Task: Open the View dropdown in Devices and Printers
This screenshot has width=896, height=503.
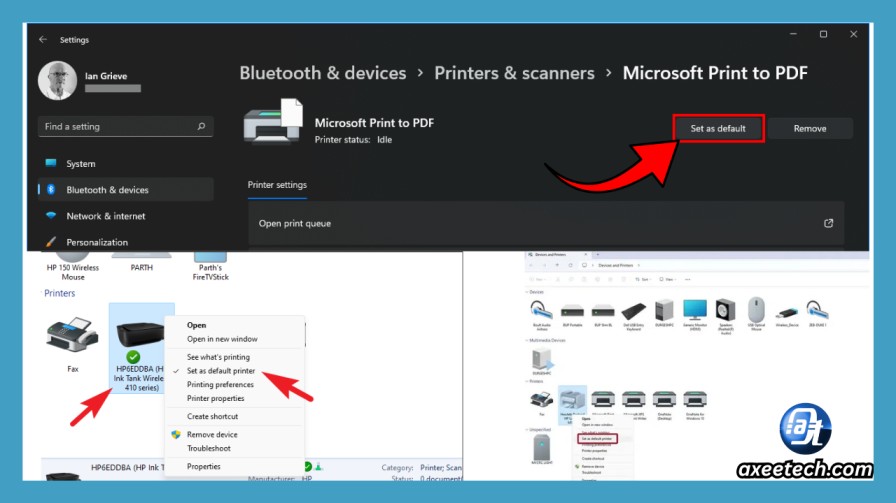Action: coord(667,280)
